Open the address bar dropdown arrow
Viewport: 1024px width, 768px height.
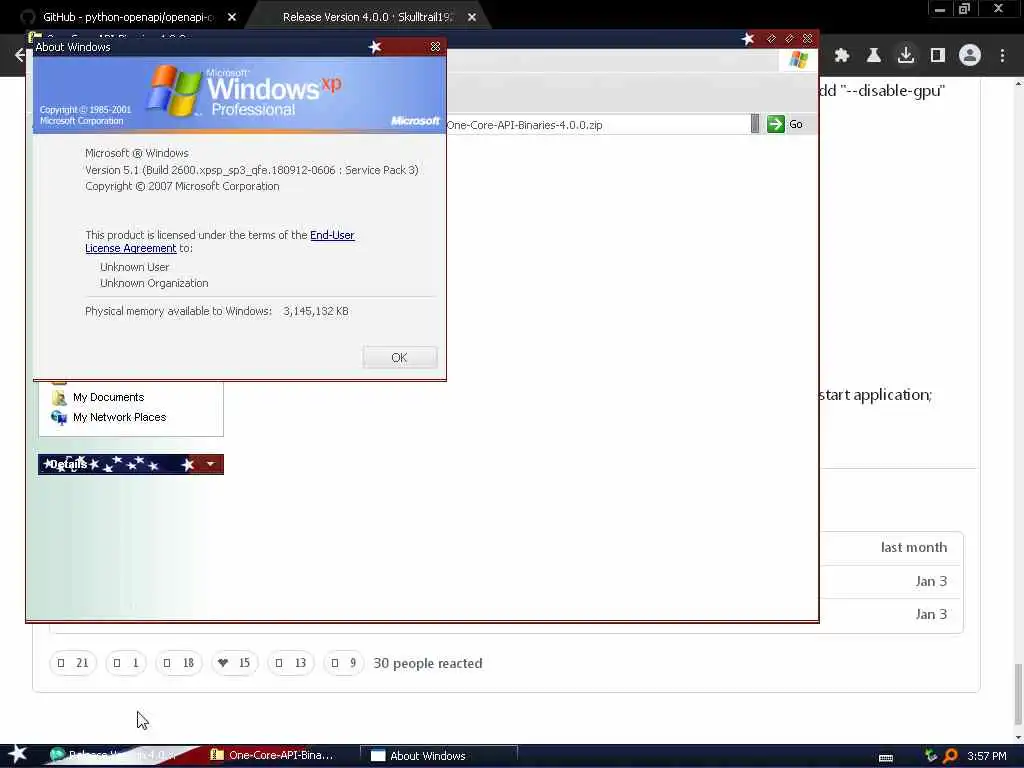[x=755, y=124]
